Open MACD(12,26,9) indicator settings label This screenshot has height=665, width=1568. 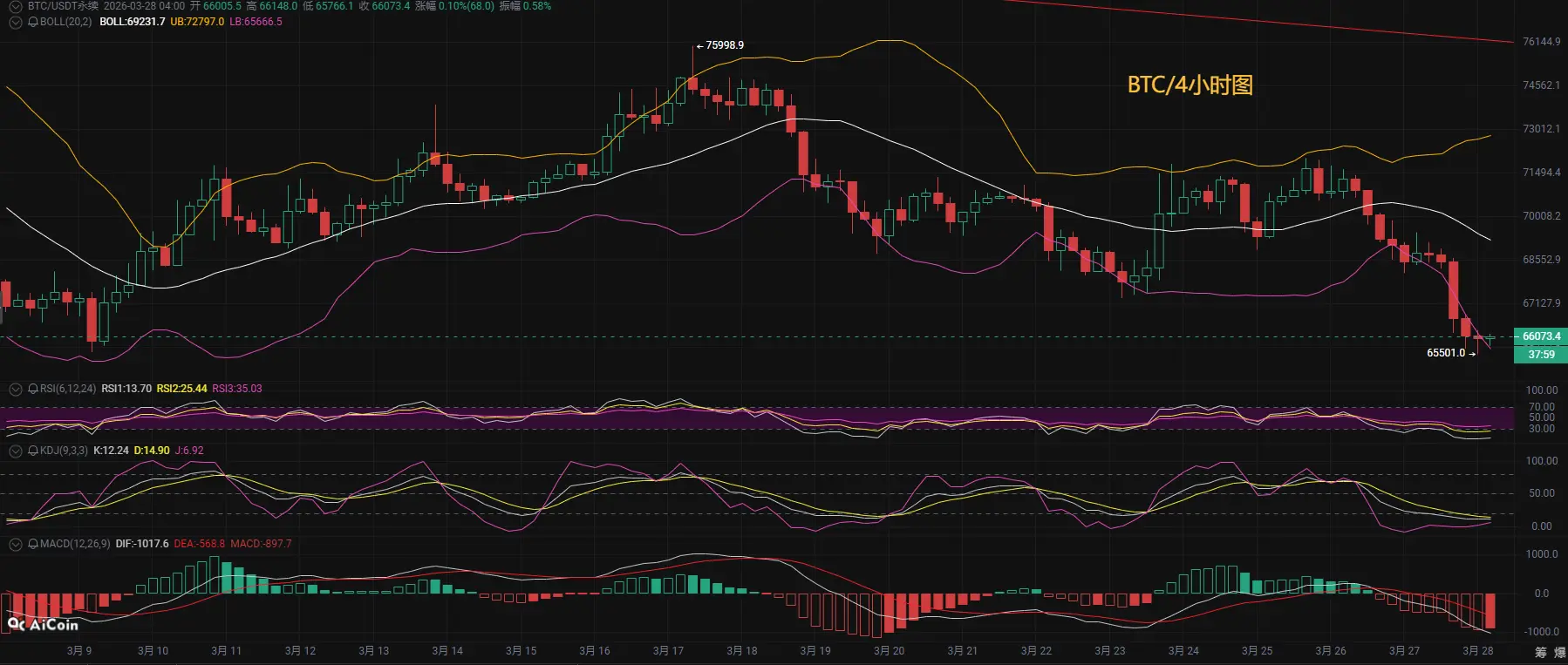tap(75, 544)
